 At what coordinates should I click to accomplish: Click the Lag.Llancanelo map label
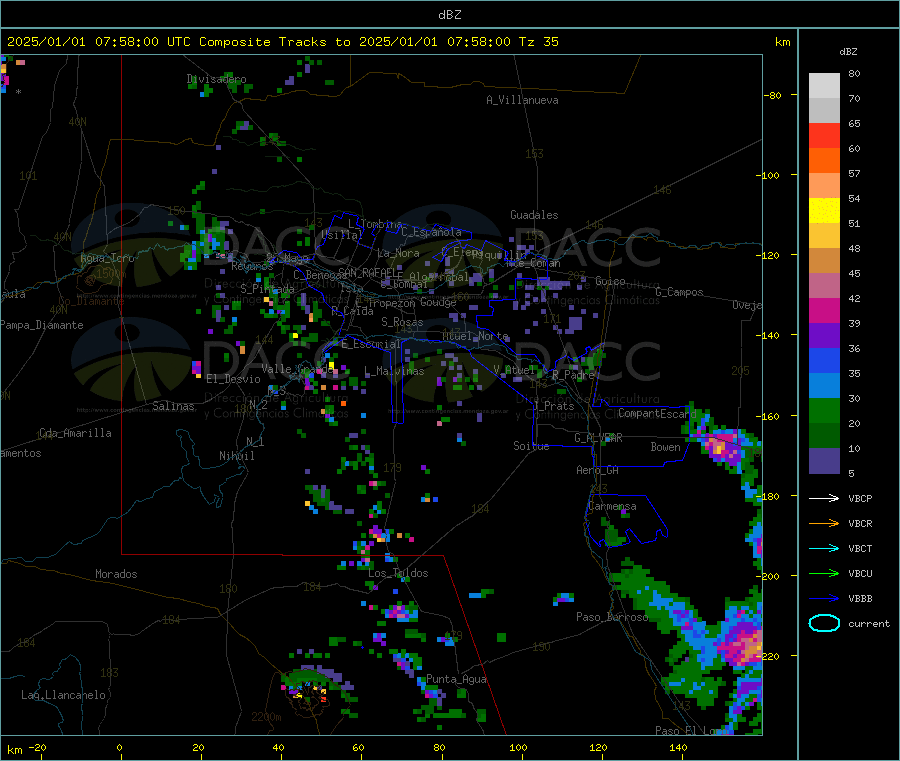tap(63, 695)
